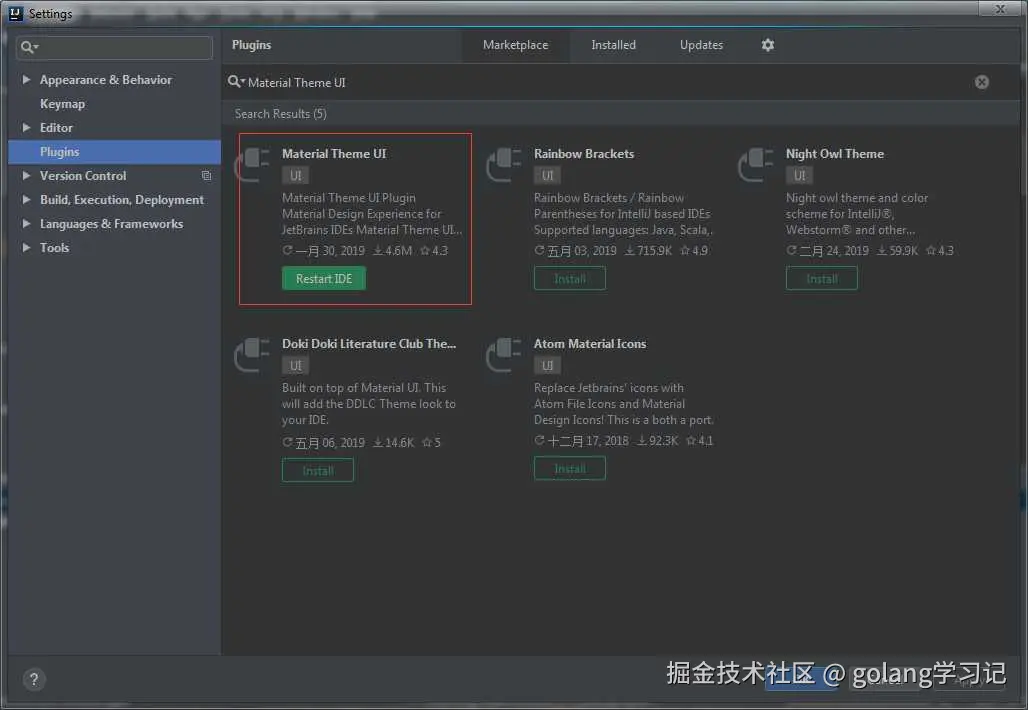Clear the plugin search with the X icon

(981, 82)
